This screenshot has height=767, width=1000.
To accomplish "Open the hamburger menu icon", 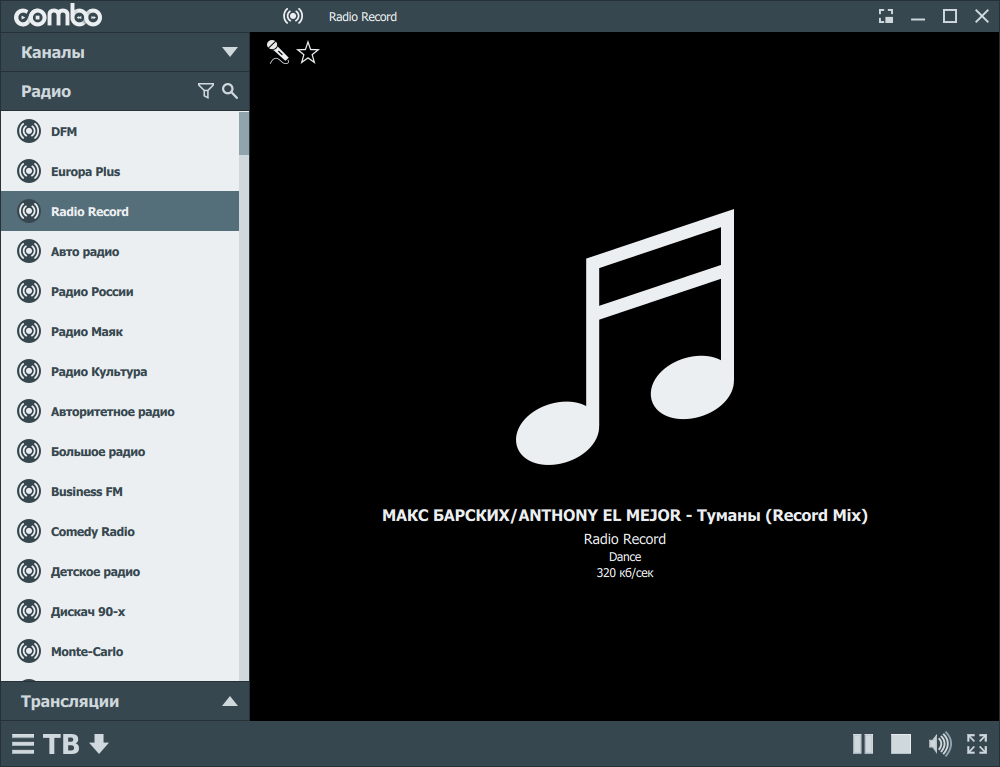I will click(x=23, y=743).
